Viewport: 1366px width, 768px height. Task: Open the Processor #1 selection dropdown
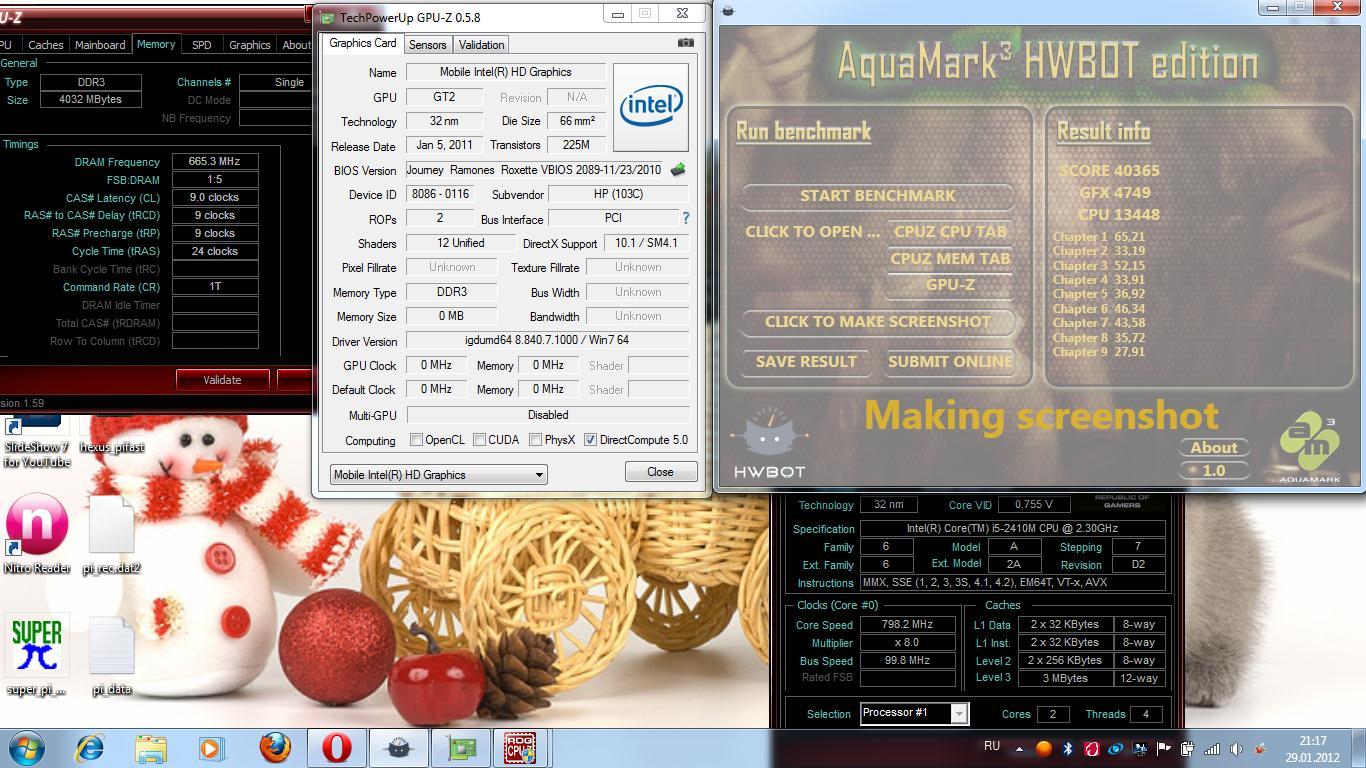tap(914, 713)
